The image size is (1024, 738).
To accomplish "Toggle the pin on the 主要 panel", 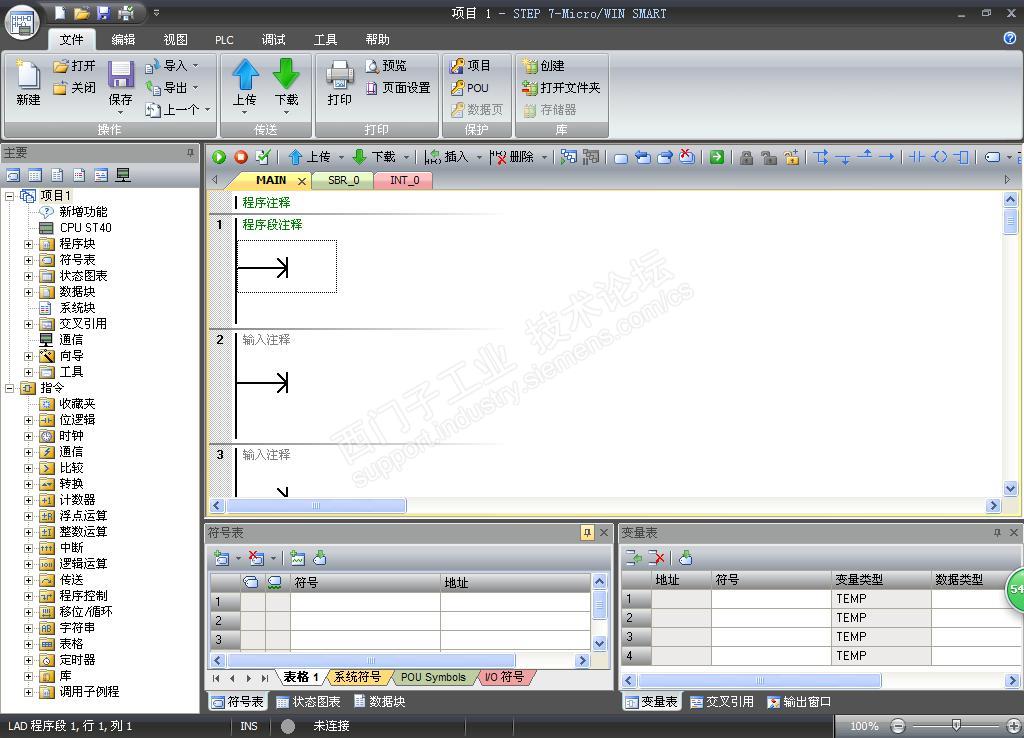I will [x=191, y=153].
